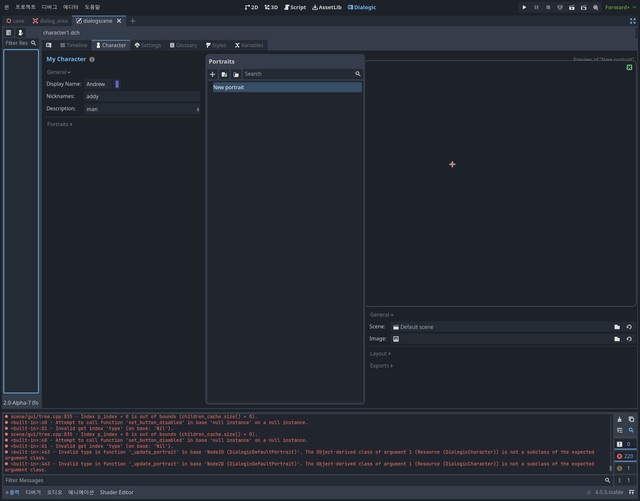Collapse the portrait General section

[x=382, y=315]
